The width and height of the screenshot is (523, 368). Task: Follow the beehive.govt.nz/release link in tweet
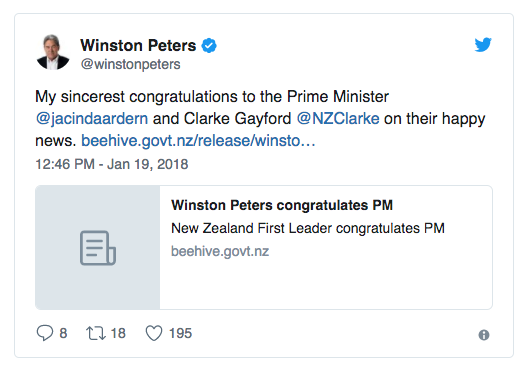[198, 140]
